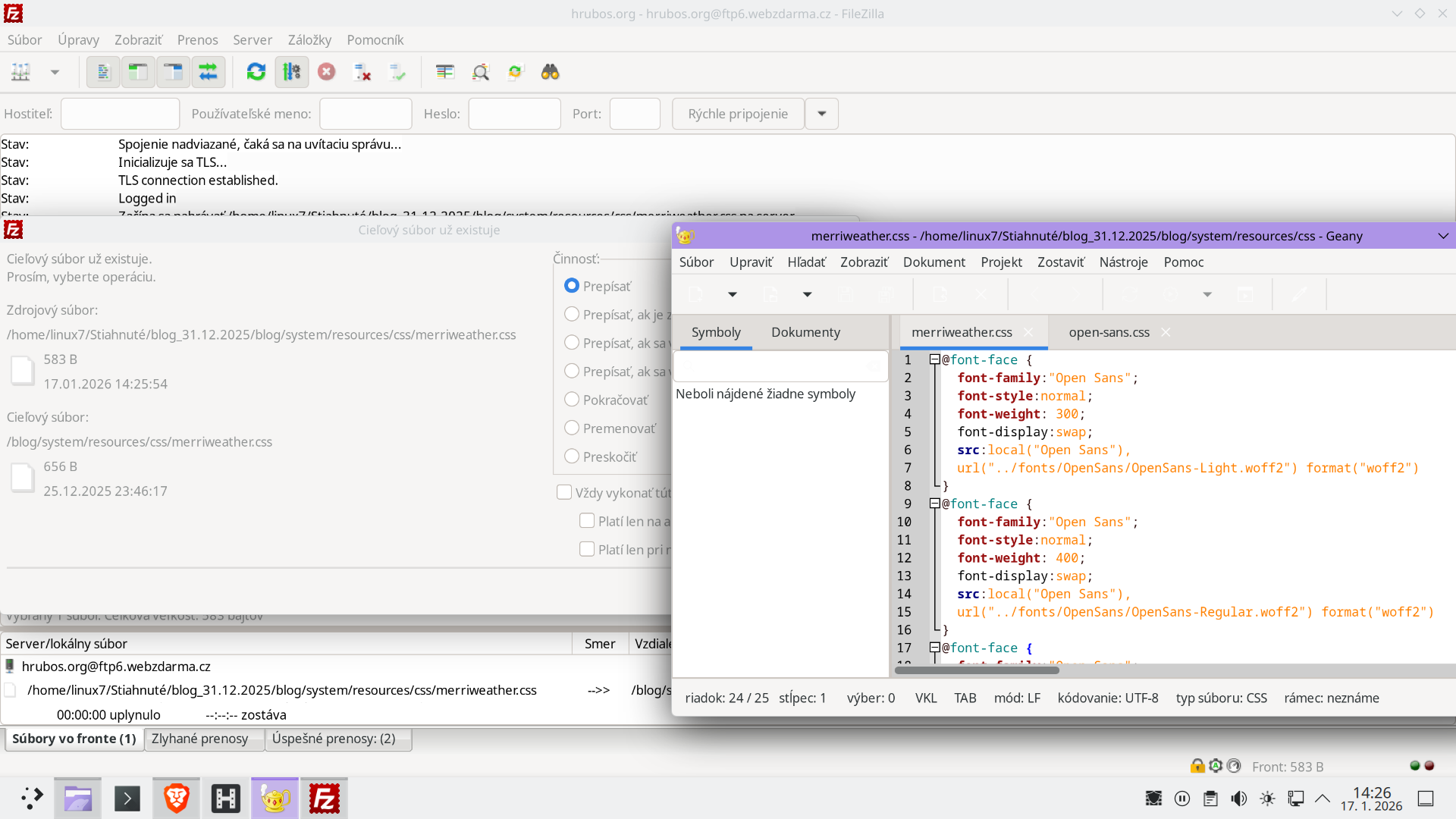The image size is (1456, 819).
Task: Click the red cancel operation icon
Action: 327,72
